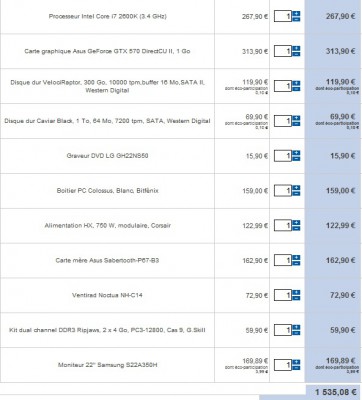362x400 pixels.
Task: Decrease quantity of Noctua NH-C14 cooler
Action: (296, 298)
